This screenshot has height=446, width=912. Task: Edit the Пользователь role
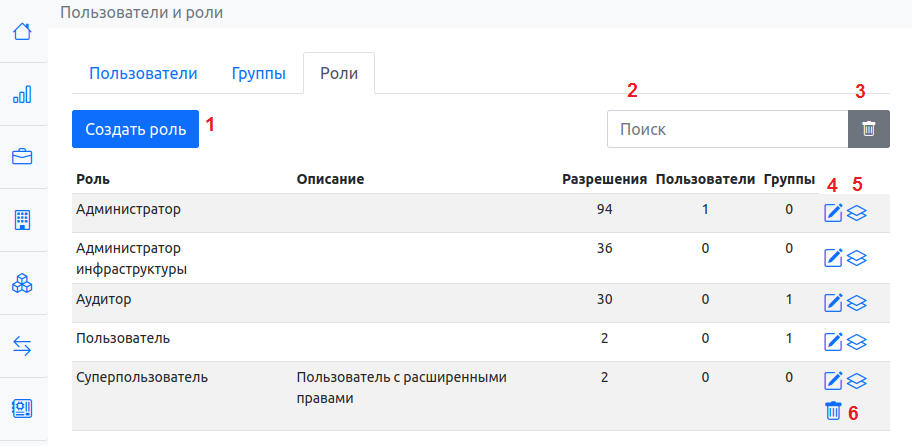(x=833, y=342)
